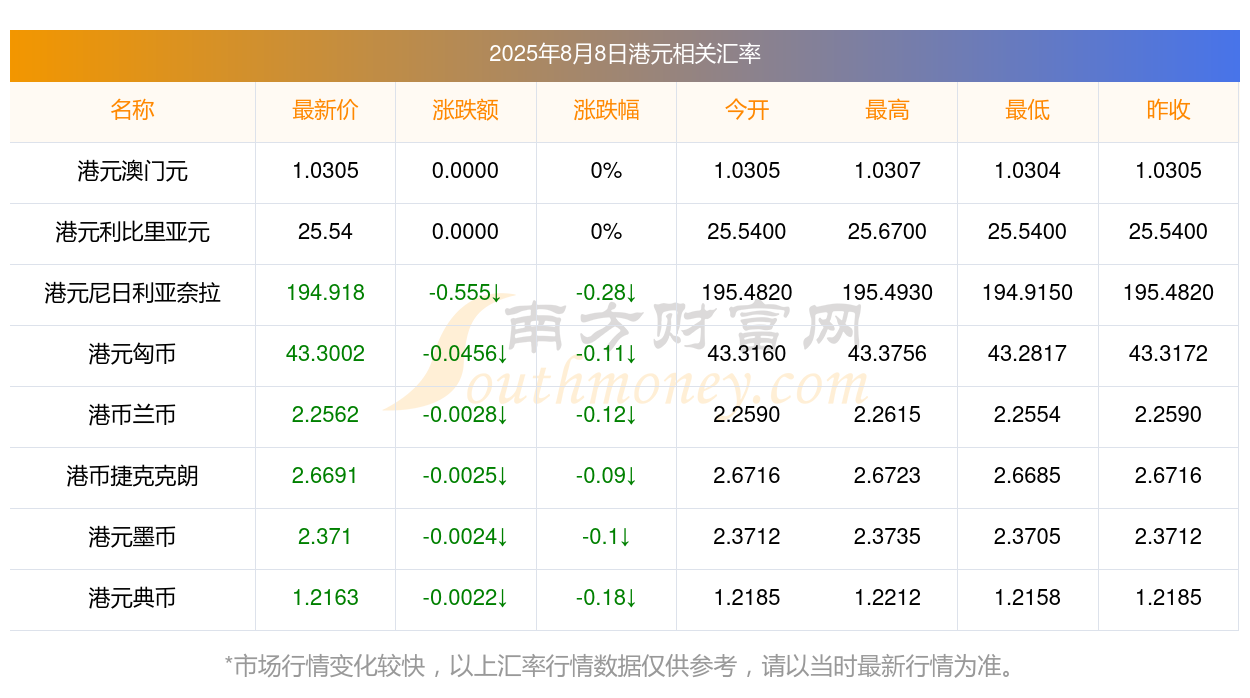Click latest price 2.6691
1250x698 pixels.
pos(325,476)
